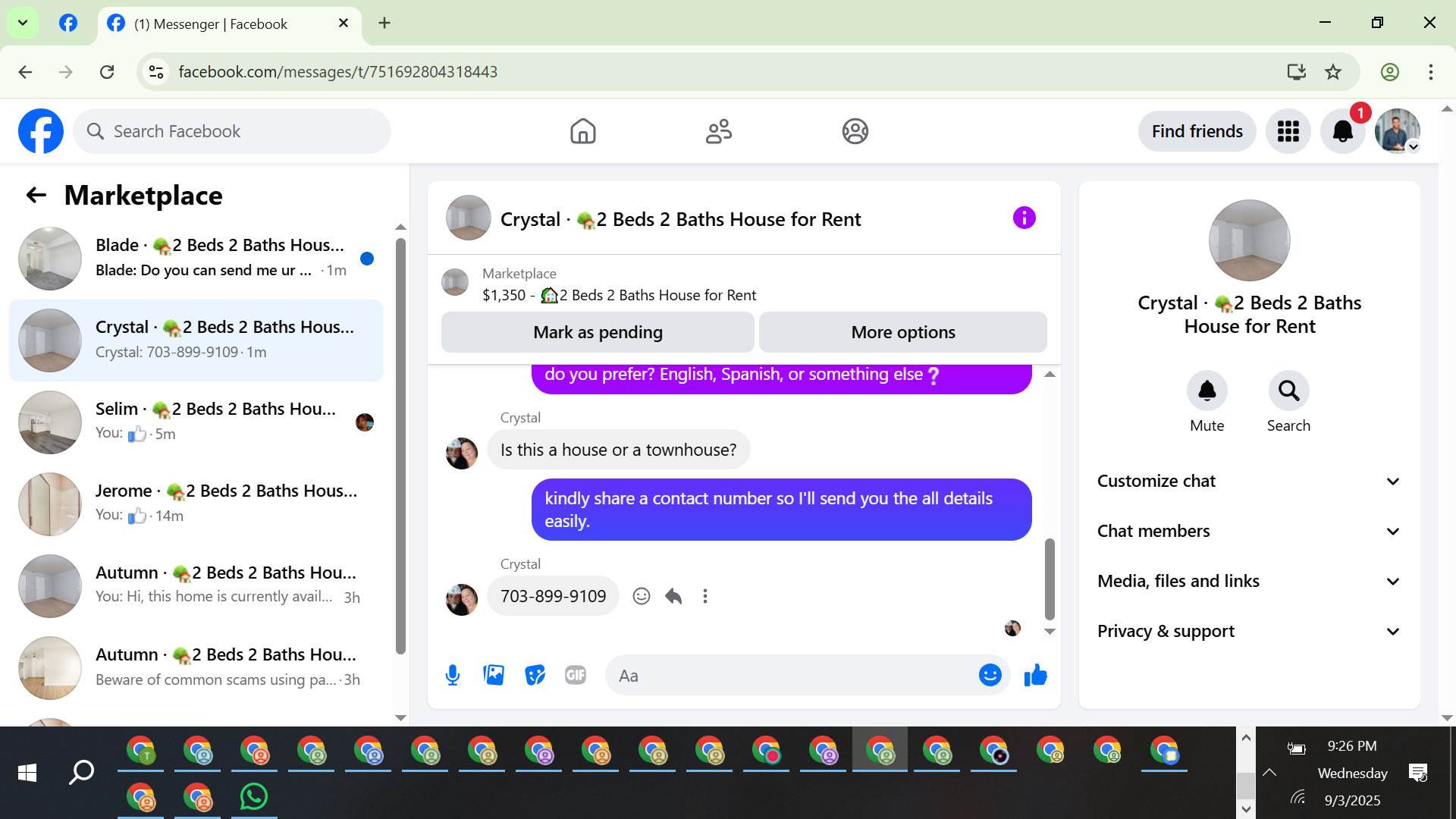Open Selim's 2 Beds 2 Baths conversation
The image size is (1456, 819).
tap(196, 422)
